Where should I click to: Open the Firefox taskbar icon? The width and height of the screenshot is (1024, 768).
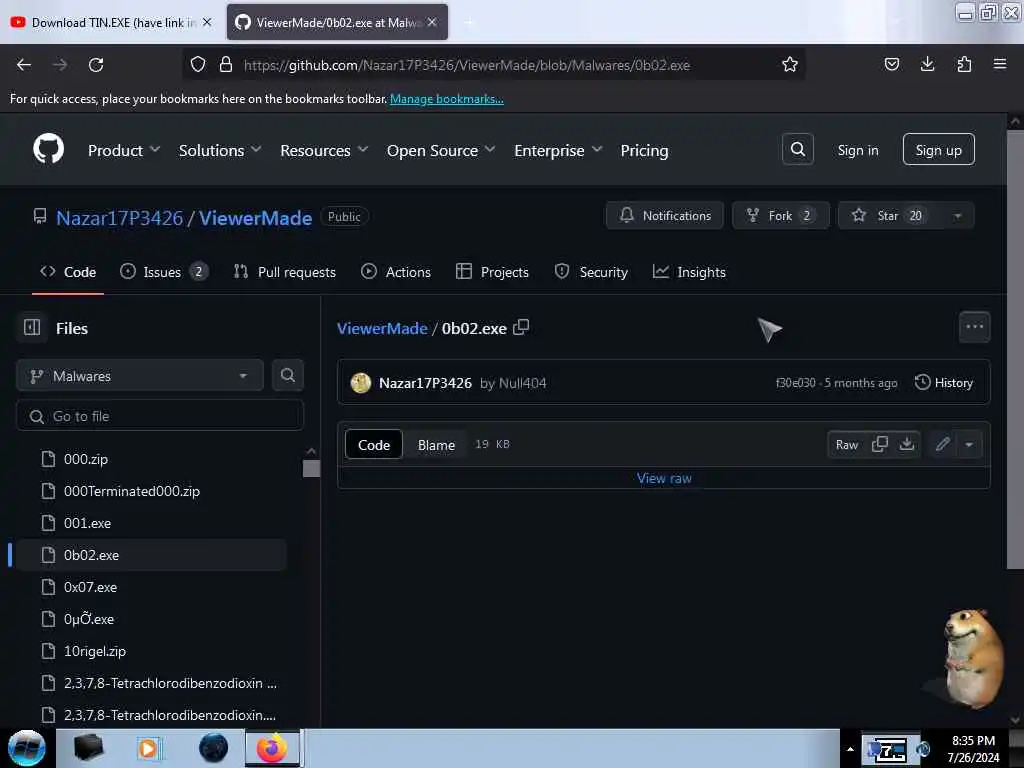272,748
